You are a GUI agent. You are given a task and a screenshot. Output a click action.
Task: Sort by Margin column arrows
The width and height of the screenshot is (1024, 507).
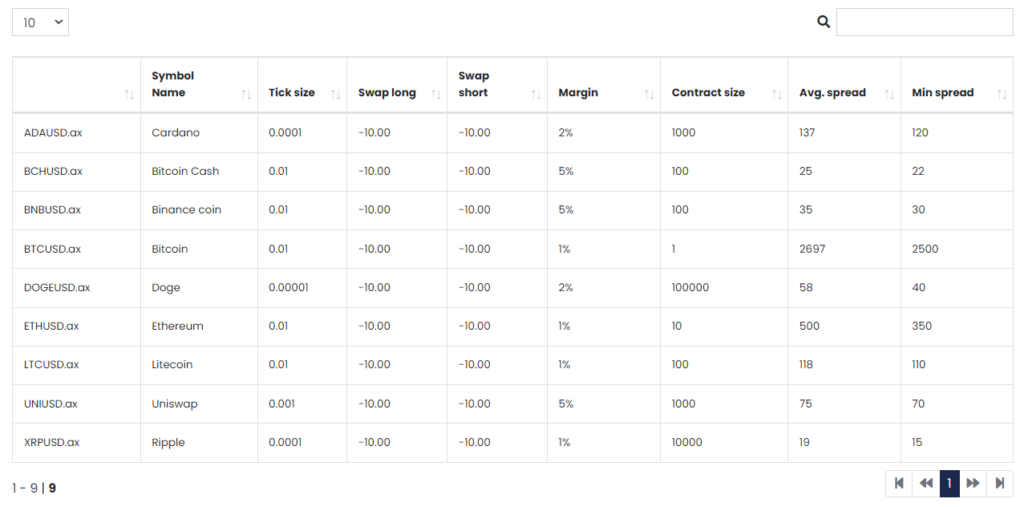(649, 95)
